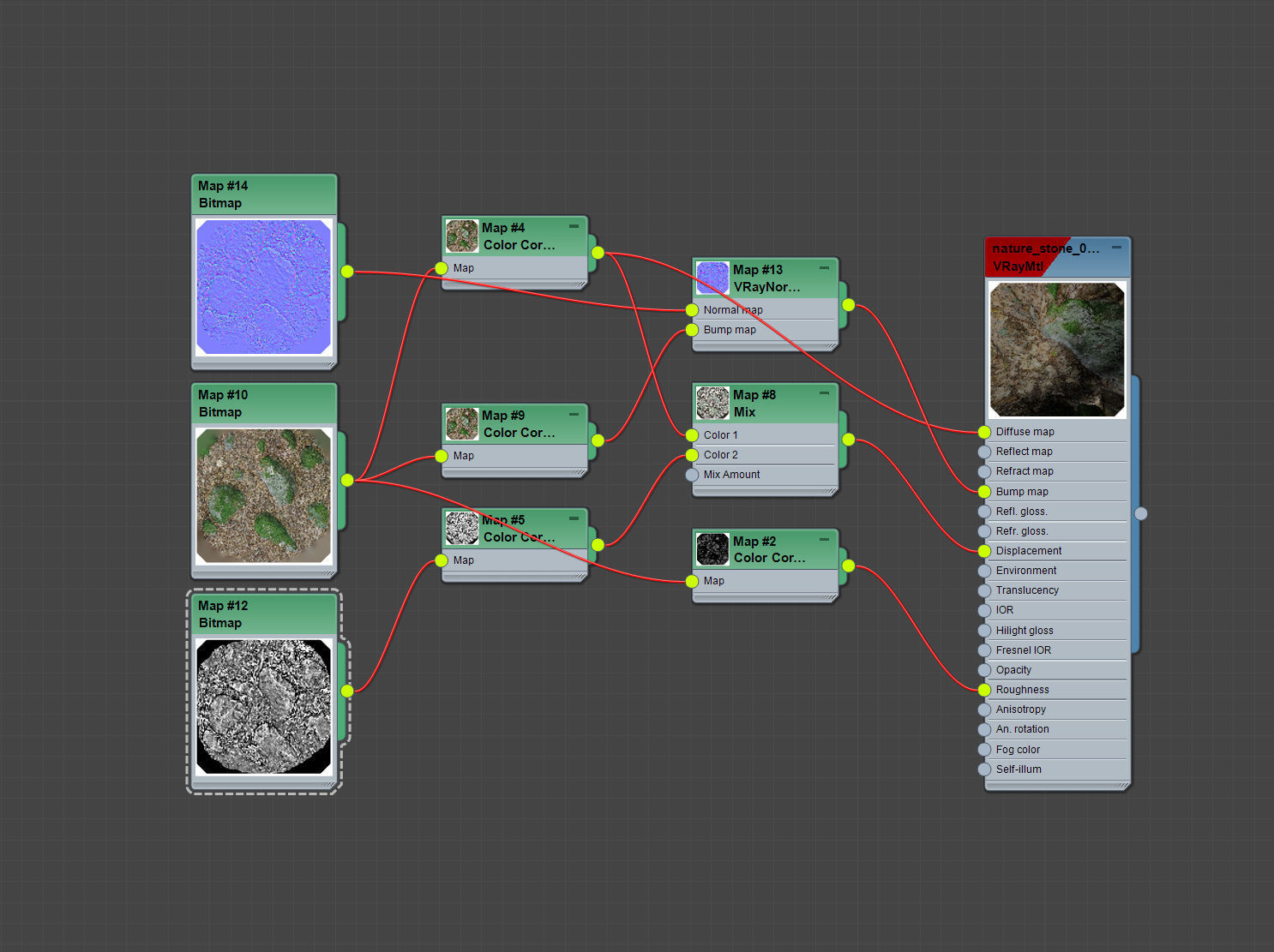
Task: Click the Hilight gloss slot socket
Action: [x=984, y=631]
